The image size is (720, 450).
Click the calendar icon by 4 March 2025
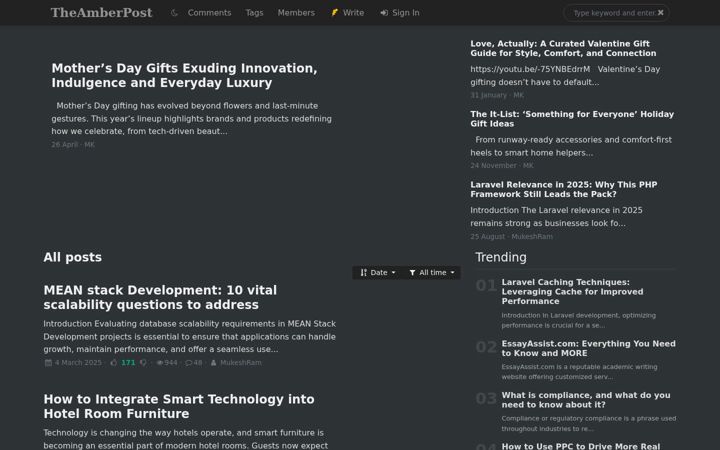click(x=48, y=363)
